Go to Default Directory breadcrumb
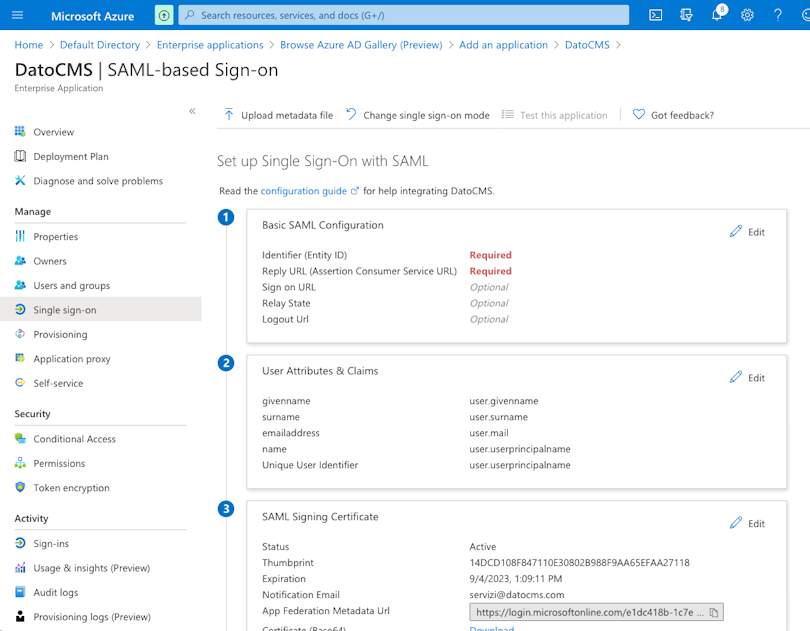The width and height of the screenshot is (810, 631). pos(100,45)
